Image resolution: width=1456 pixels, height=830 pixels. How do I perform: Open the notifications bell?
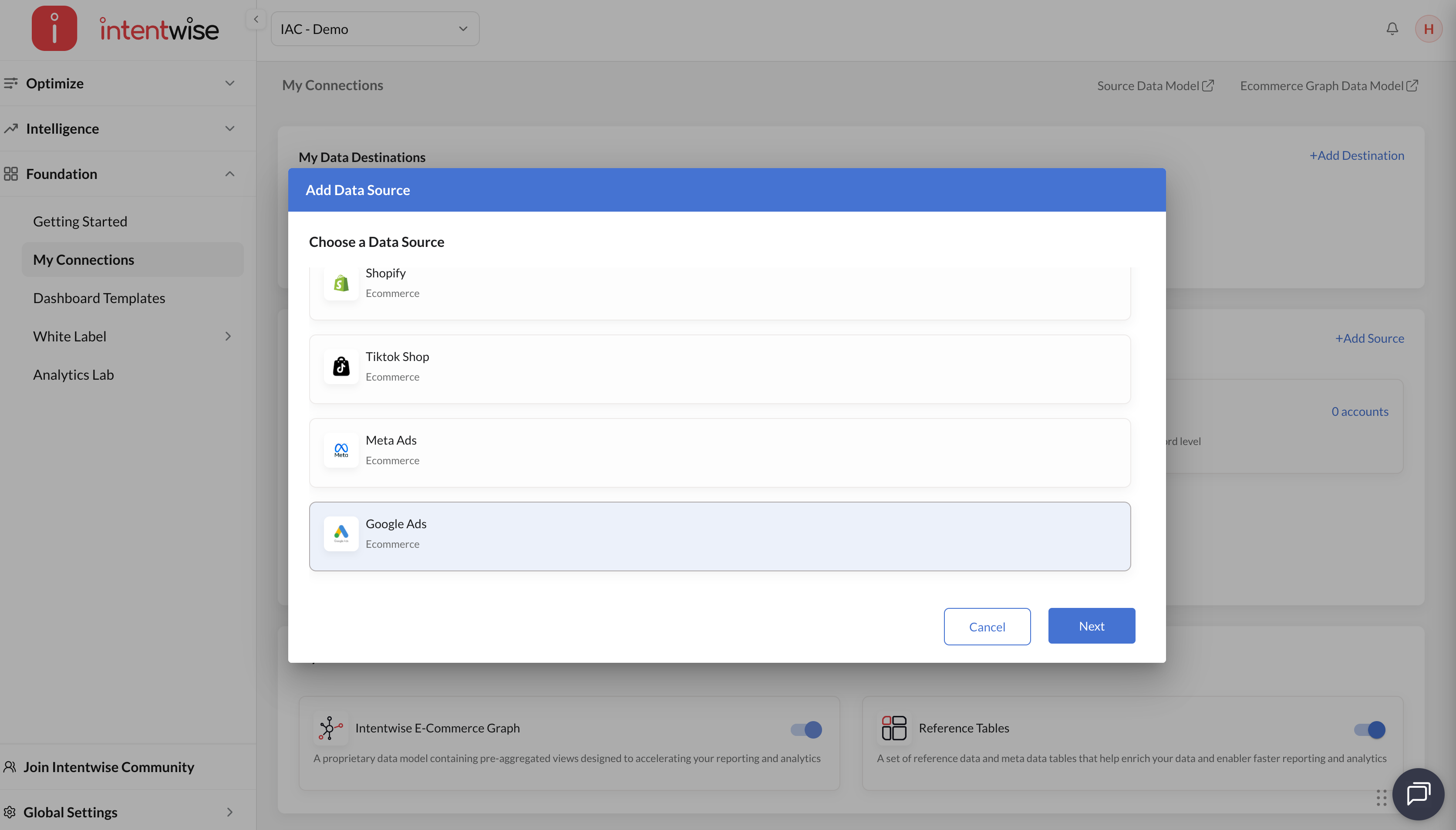click(1392, 28)
